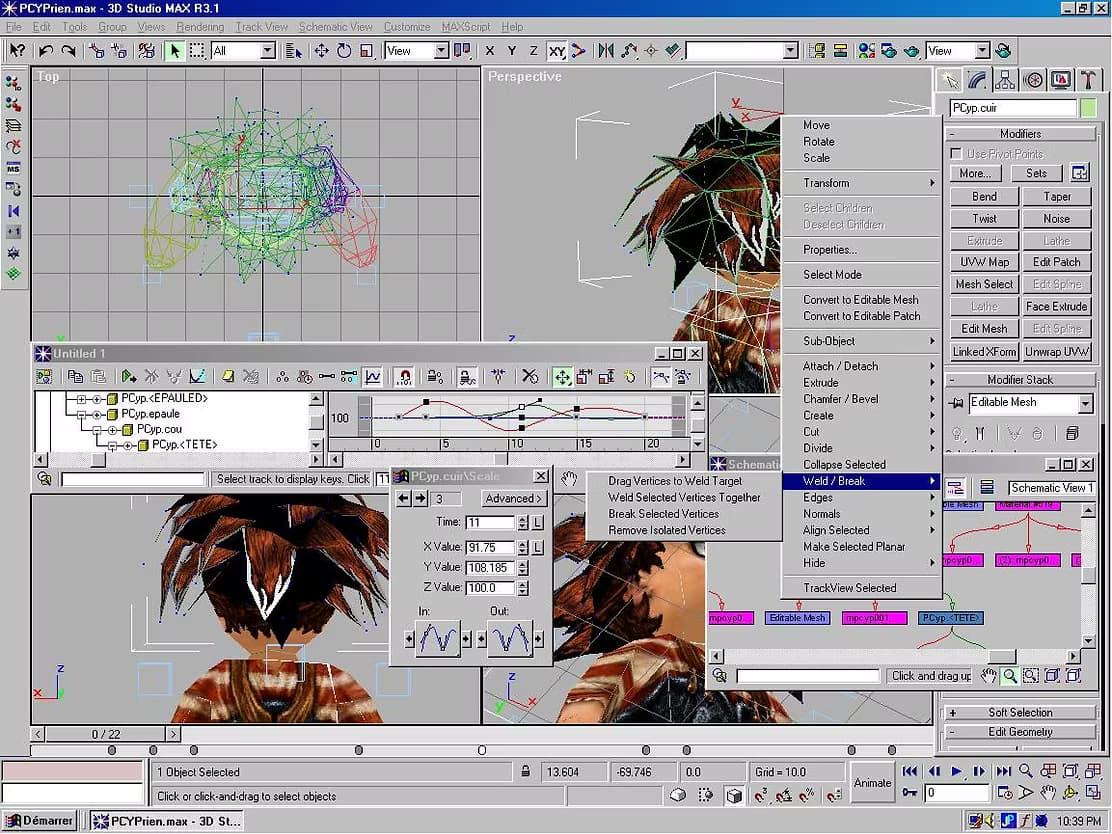The image size is (1112, 834).
Task: Toggle the Animate button
Action: pos(872,783)
